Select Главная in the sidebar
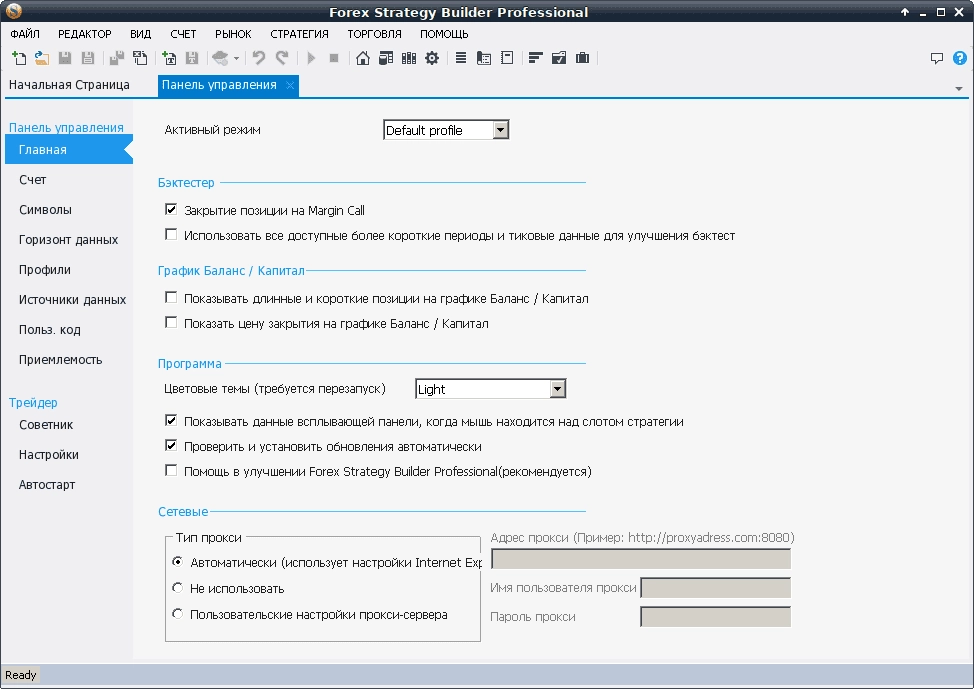This screenshot has width=974, height=689. click(69, 150)
